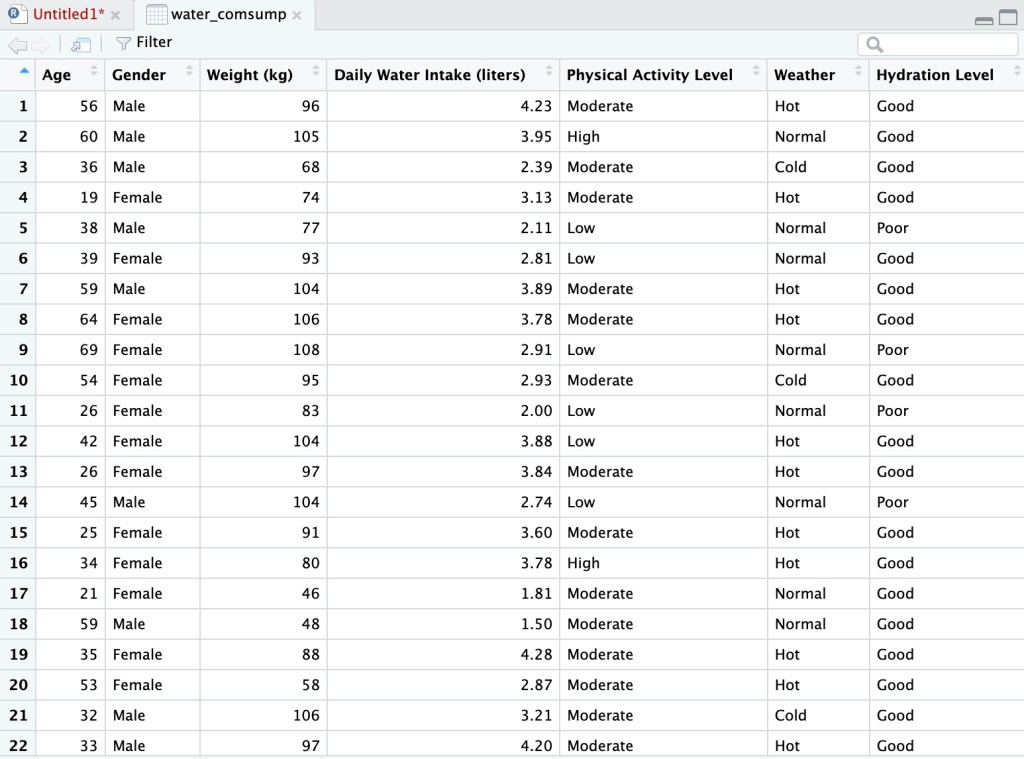Viewport: 1024px width, 759px height.
Task: Toggle the row index sort arrow
Action: click(x=25, y=70)
